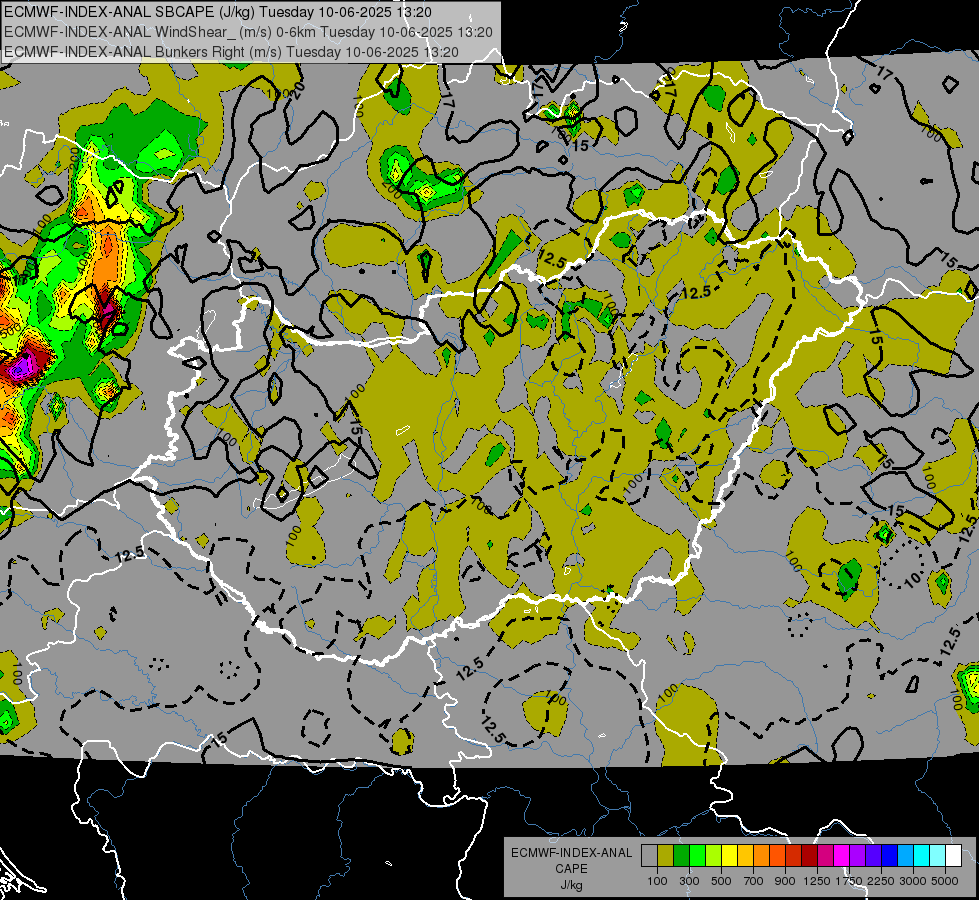Click the dark green legend swatch
979x900 pixels.
(x=681, y=855)
